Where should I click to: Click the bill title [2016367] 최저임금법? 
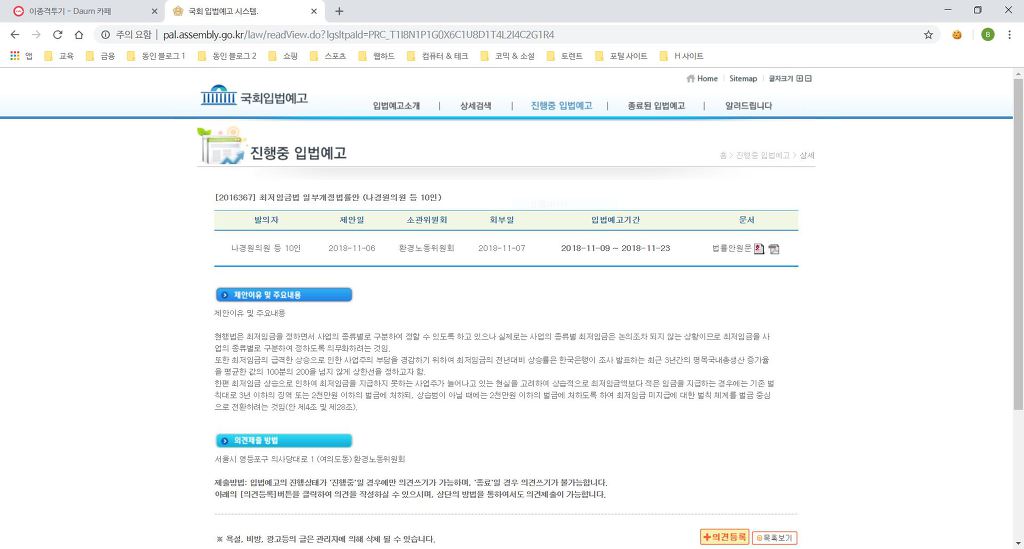(328, 197)
